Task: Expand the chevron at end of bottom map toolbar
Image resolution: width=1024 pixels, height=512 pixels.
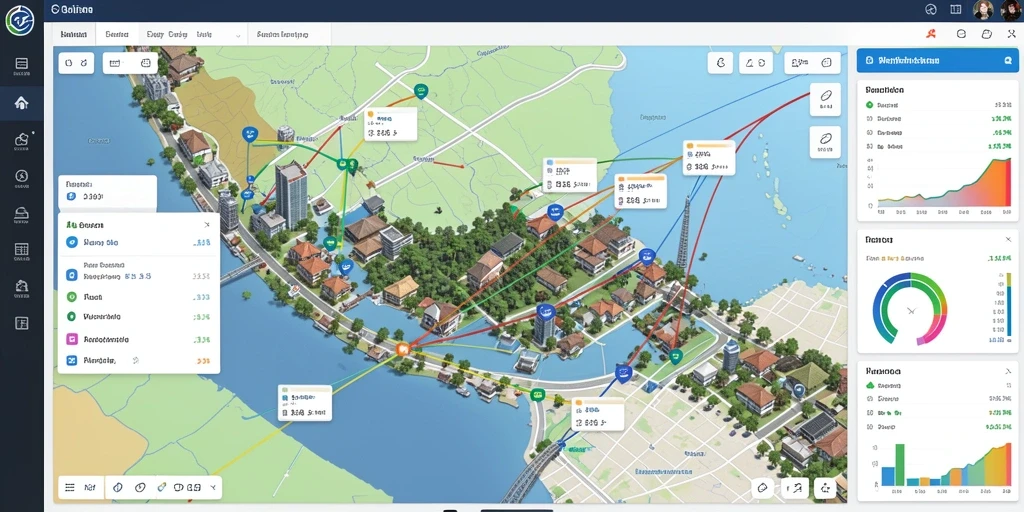Action: click(212, 487)
